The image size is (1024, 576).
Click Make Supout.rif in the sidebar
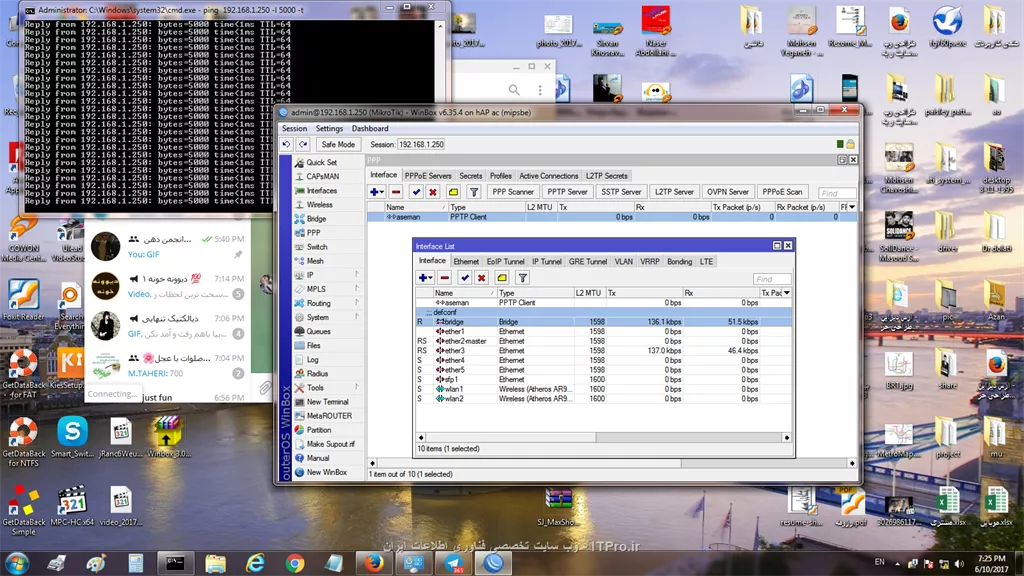click(x=330, y=444)
